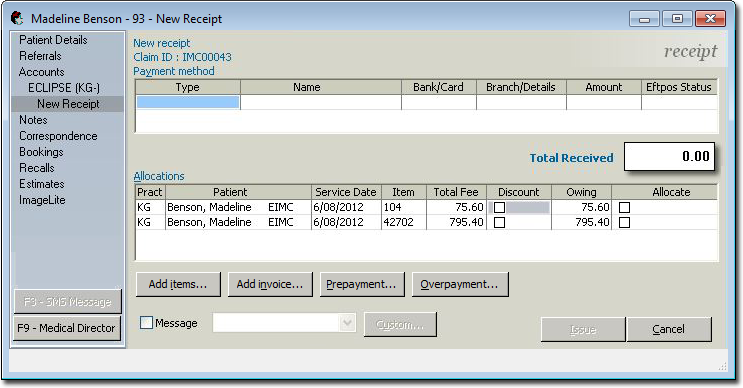Tick the Message checkbox
This screenshot has width=743, height=388.
[146, 323]
